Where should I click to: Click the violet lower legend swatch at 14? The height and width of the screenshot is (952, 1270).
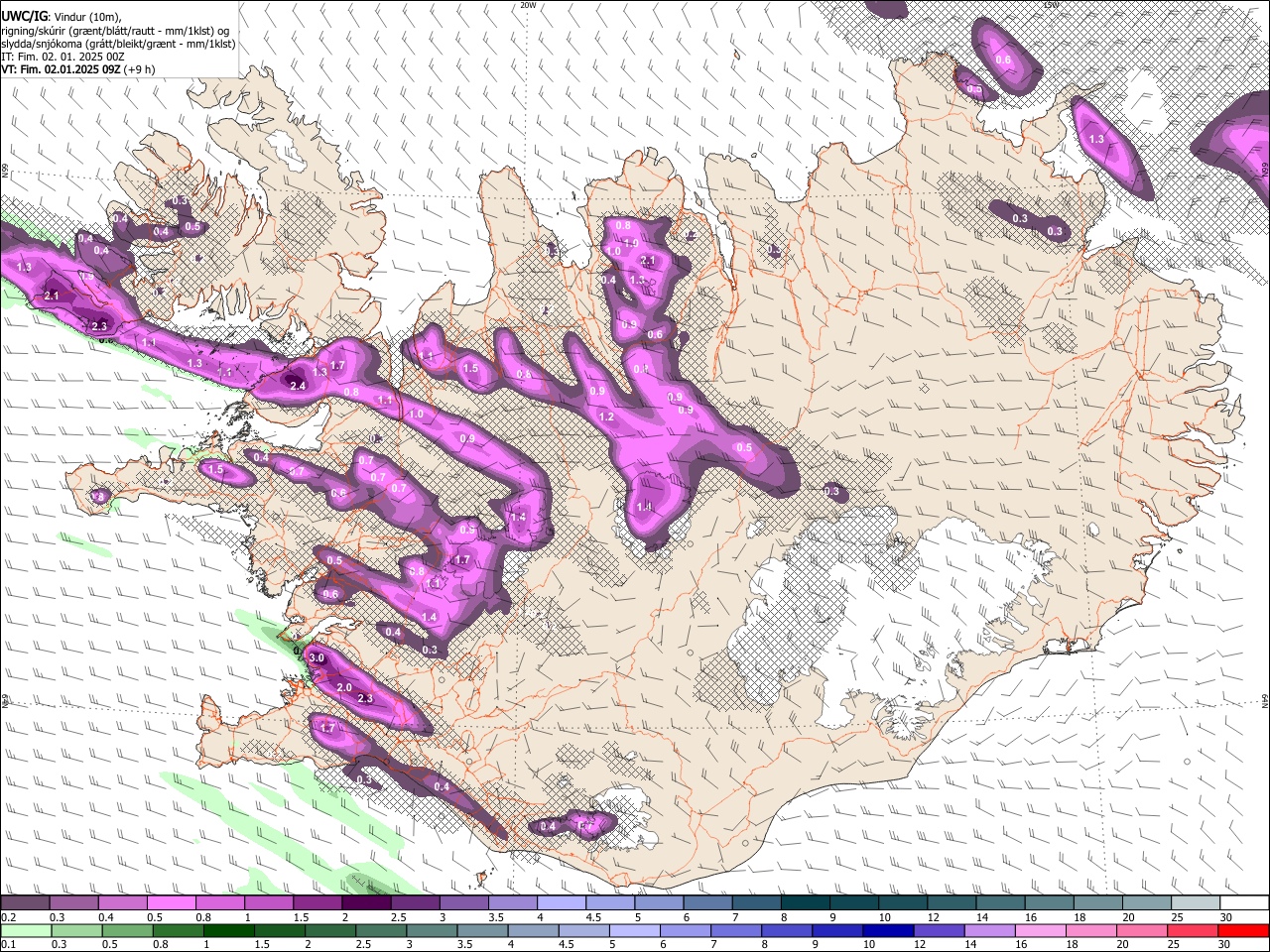tap(989, 930)
